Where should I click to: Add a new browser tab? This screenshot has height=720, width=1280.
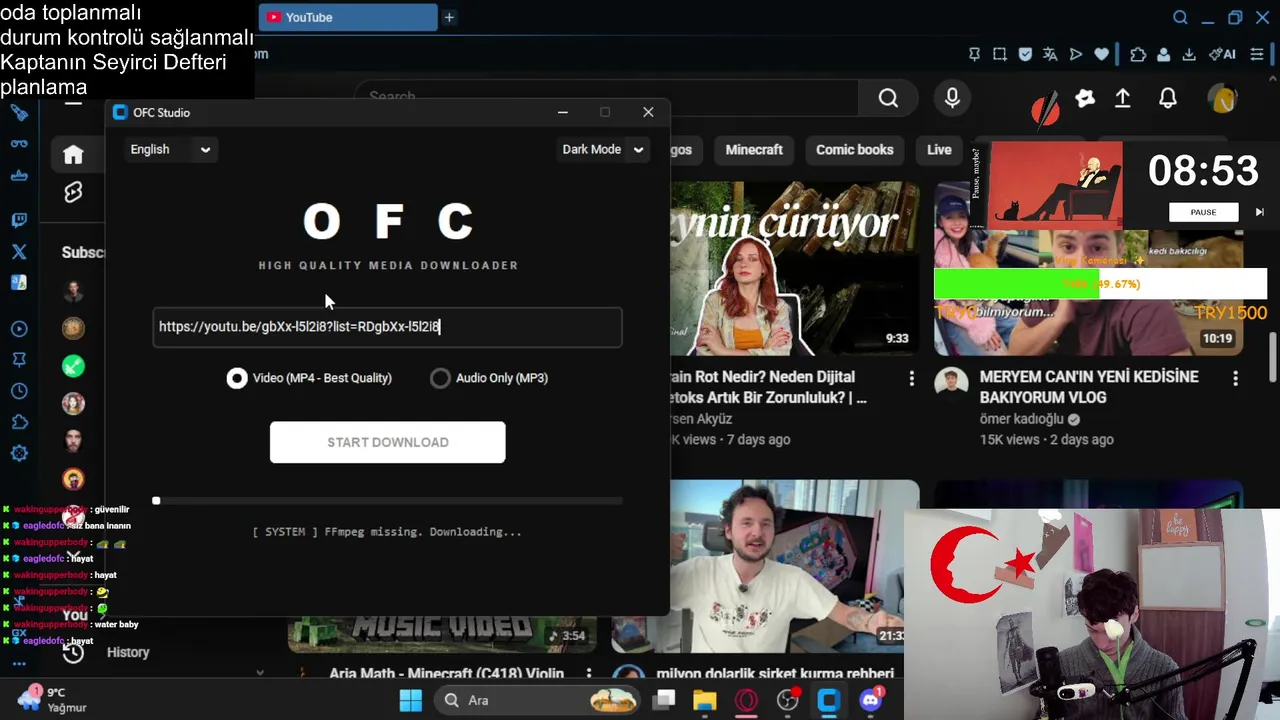pos(449,17)
